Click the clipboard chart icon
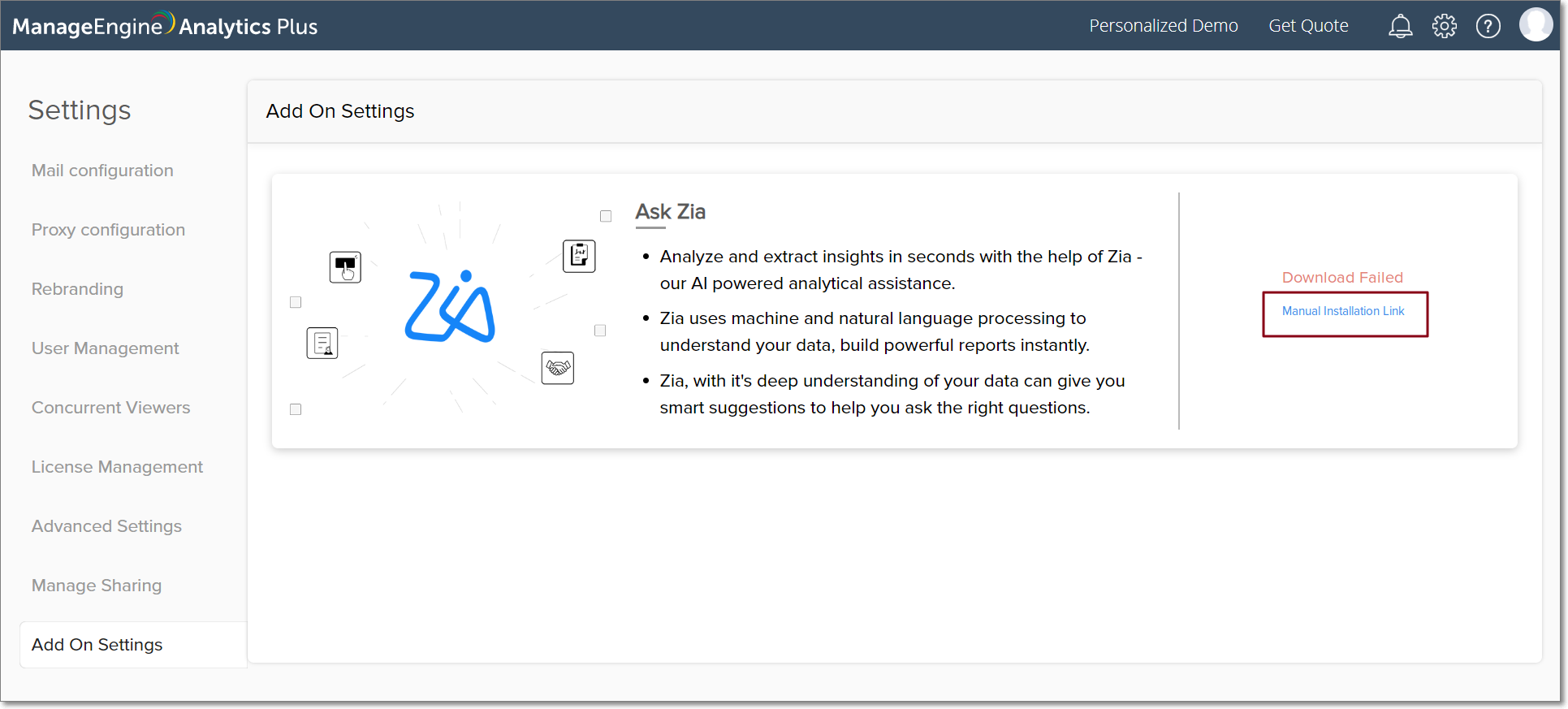 coord(579,256)
